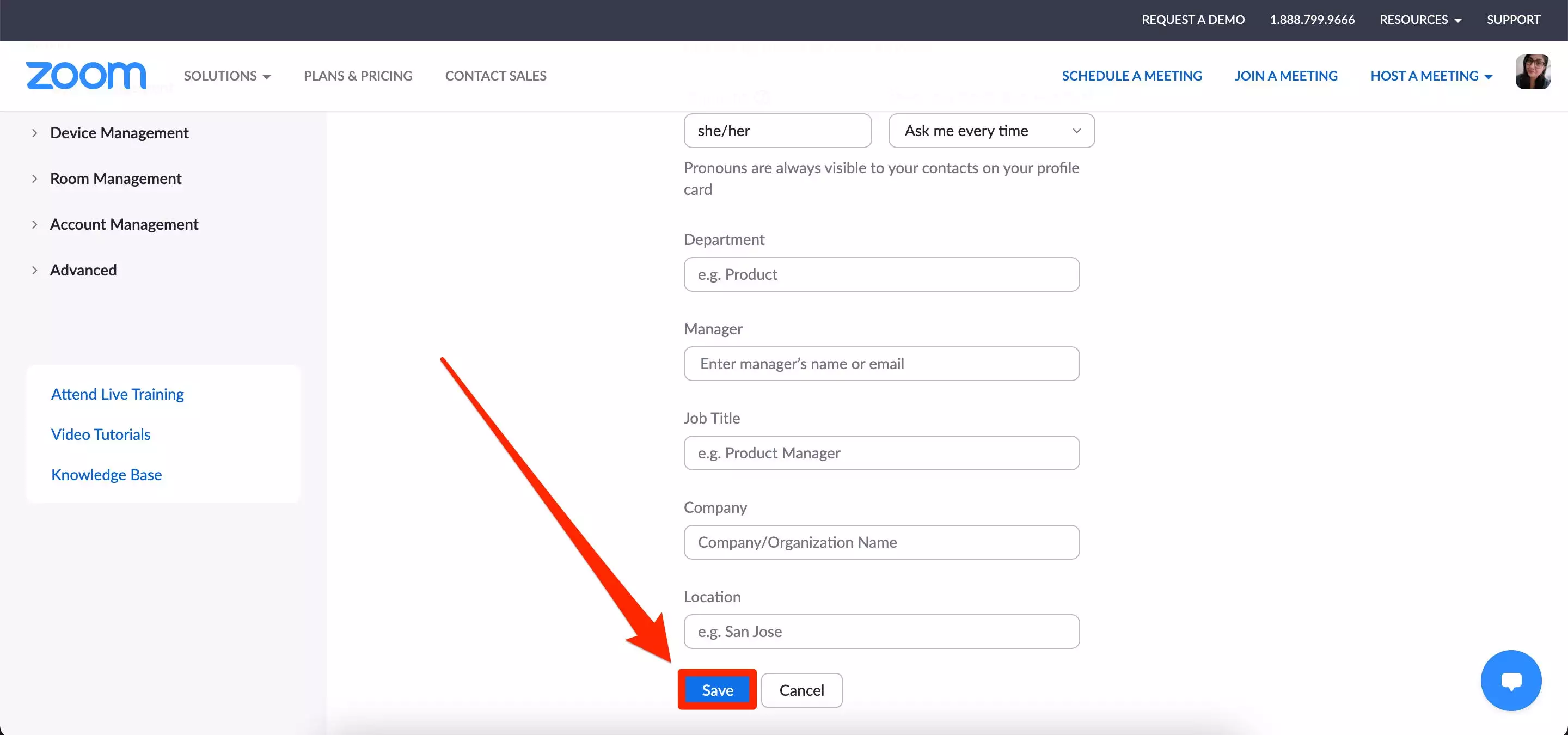
Task: Go to Plans & Pricing
Action: coord(358,76)
